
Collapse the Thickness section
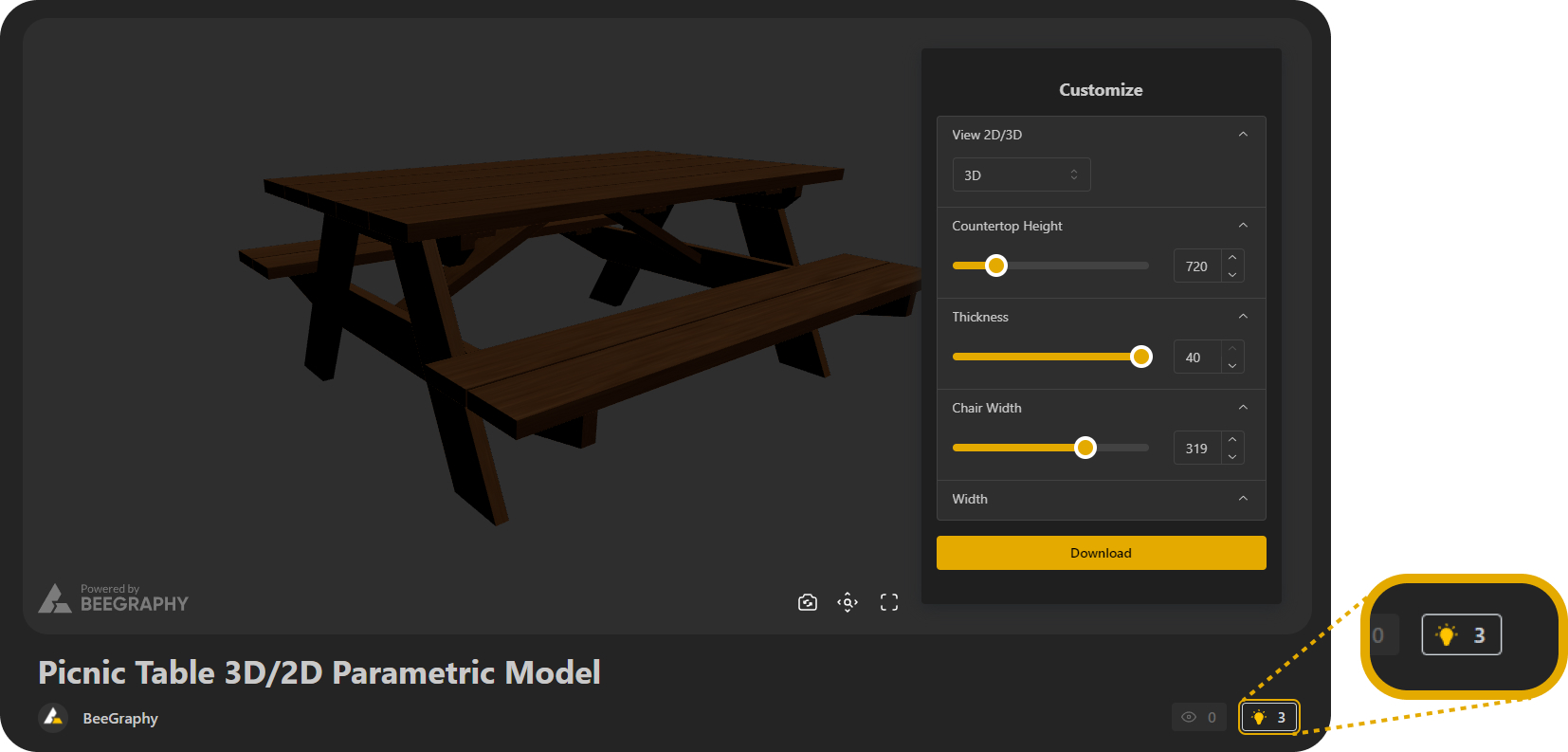1243,317
